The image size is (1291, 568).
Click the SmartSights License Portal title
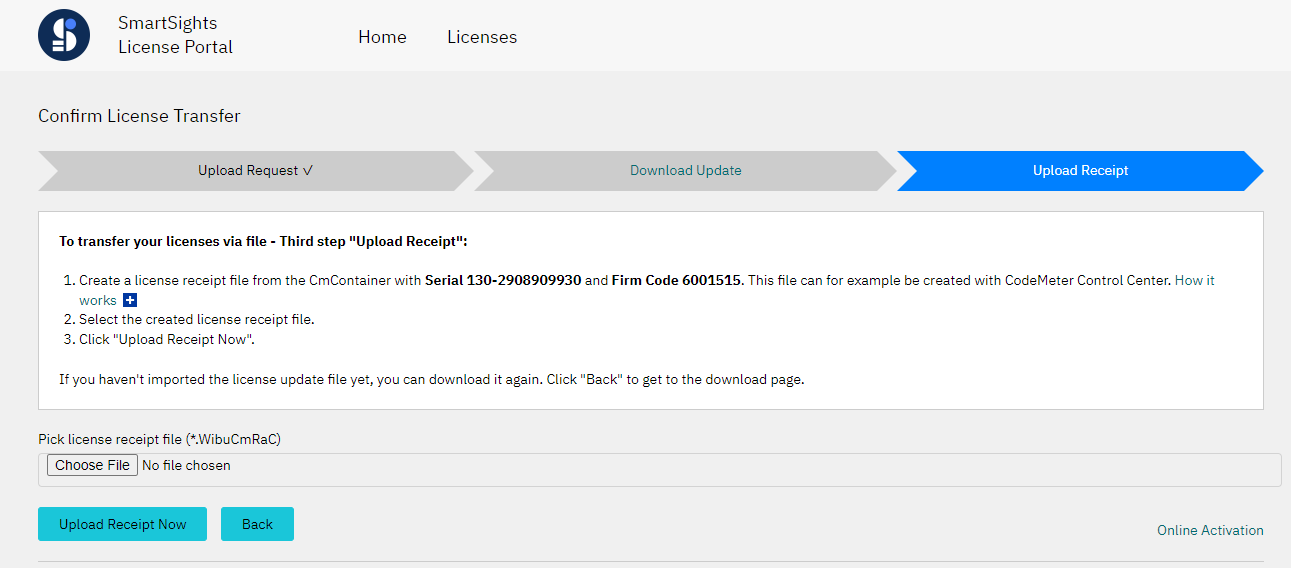tap(175, 35)
